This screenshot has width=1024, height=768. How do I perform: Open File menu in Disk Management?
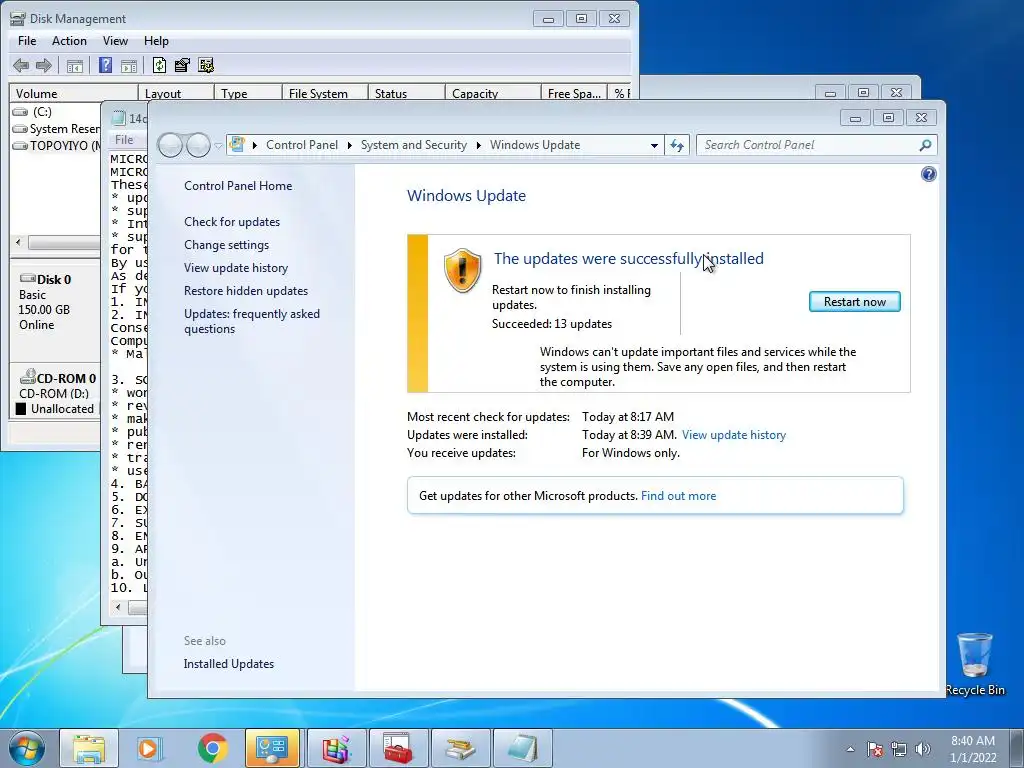pyautogui.click(x=27, y=40)
